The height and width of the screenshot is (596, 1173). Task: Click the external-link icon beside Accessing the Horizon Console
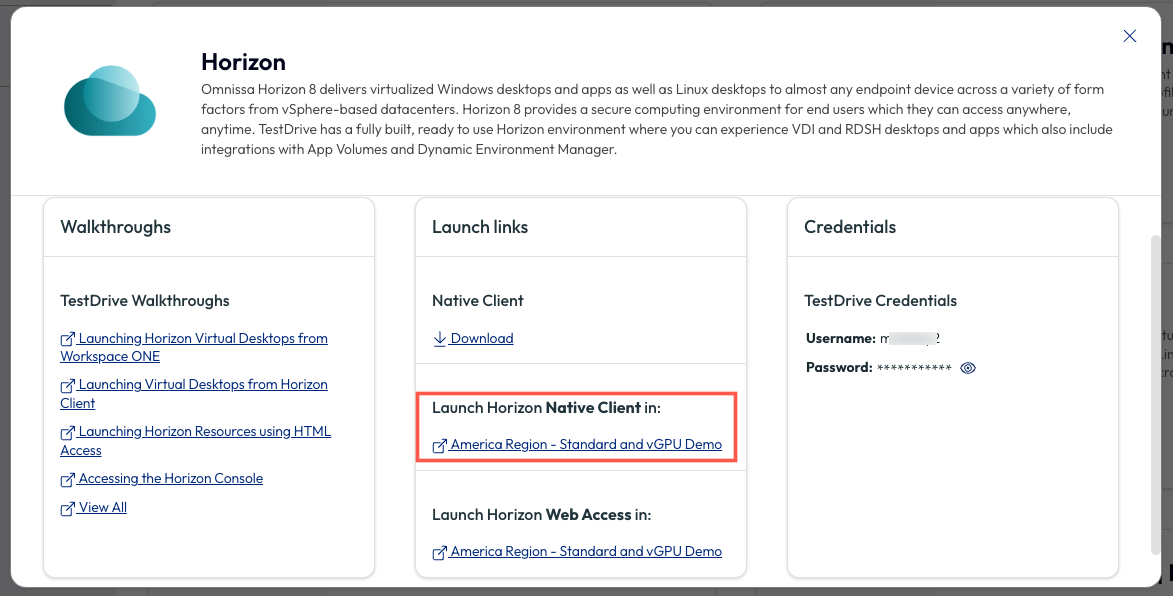pyautogui.click(x=67, y=479)
